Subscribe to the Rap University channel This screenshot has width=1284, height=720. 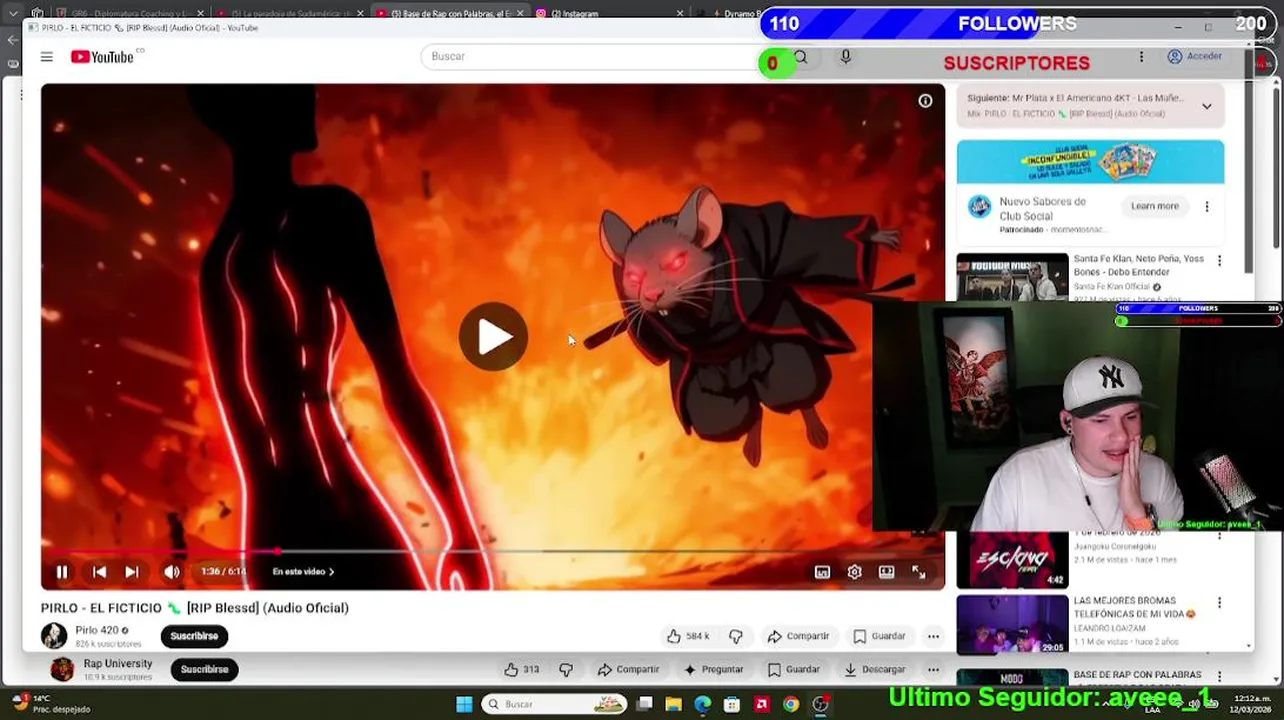coord(204,670)
